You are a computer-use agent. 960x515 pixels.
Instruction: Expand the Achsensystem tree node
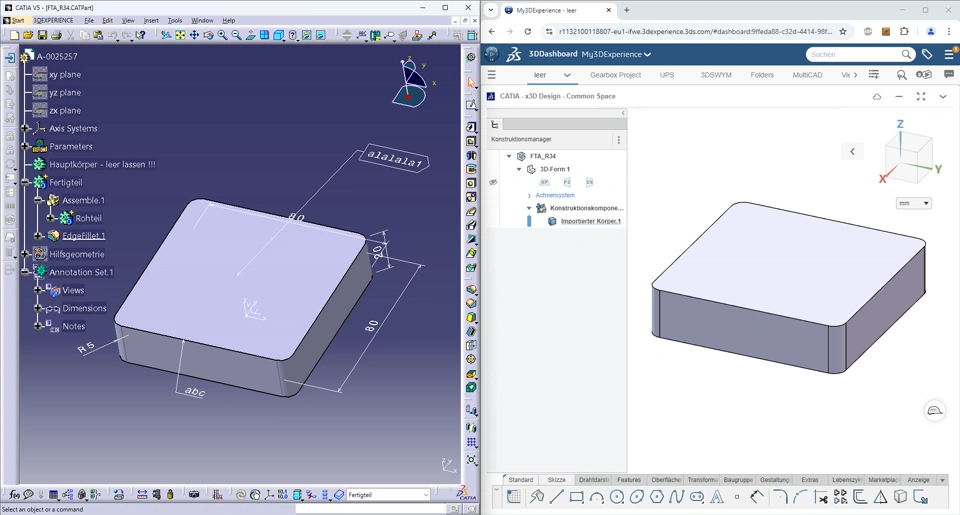(529, 195)
